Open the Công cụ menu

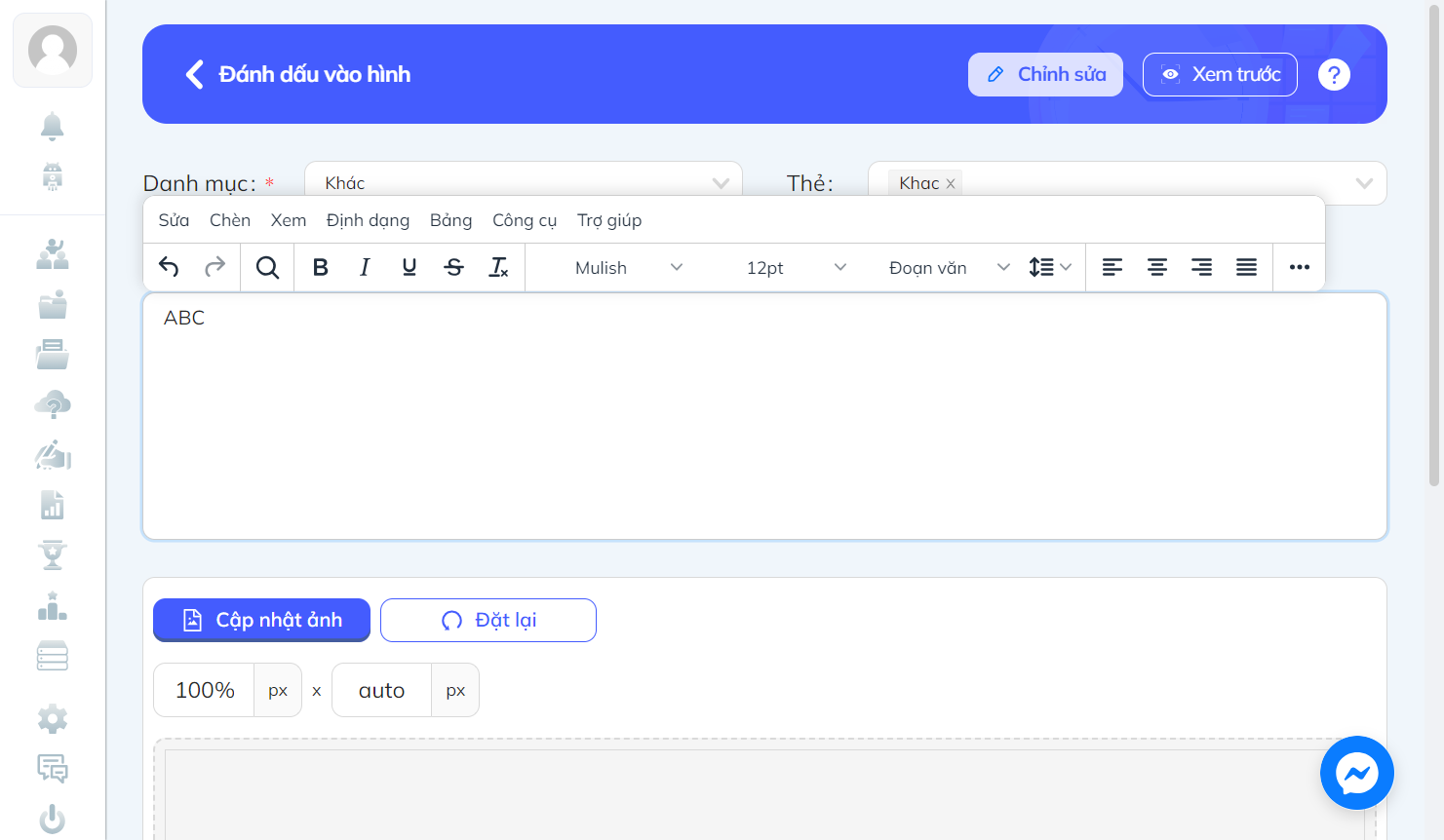point(525,220)
